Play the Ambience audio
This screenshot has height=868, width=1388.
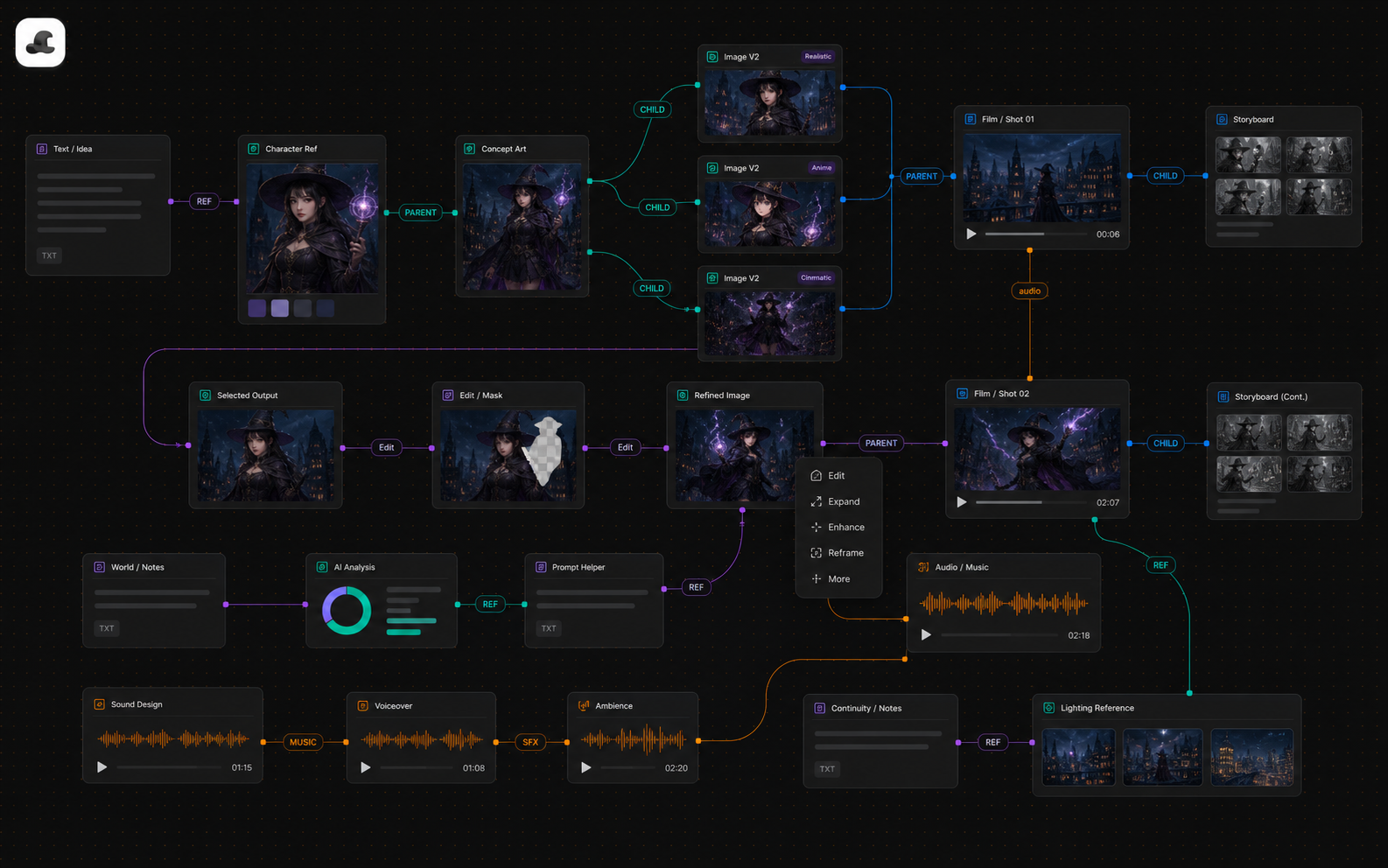586,767
